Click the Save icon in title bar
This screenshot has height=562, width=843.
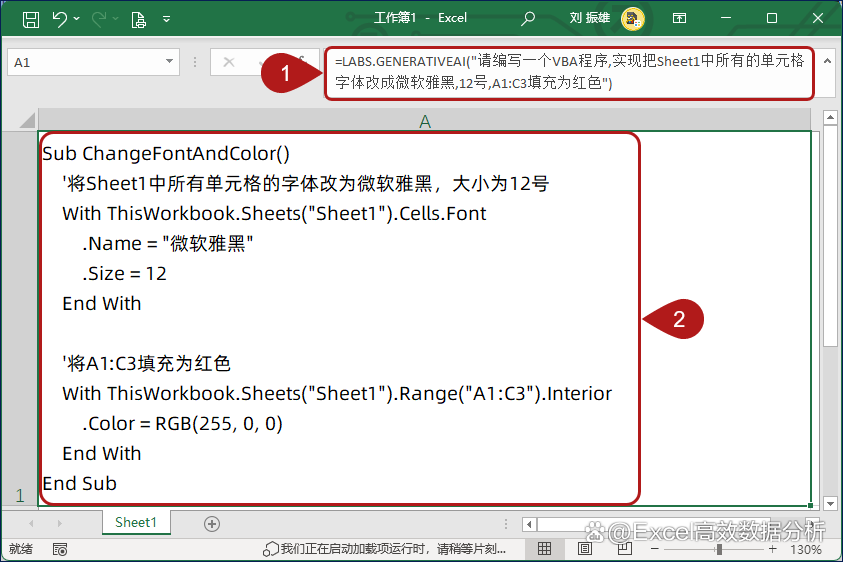coord(31,19)
